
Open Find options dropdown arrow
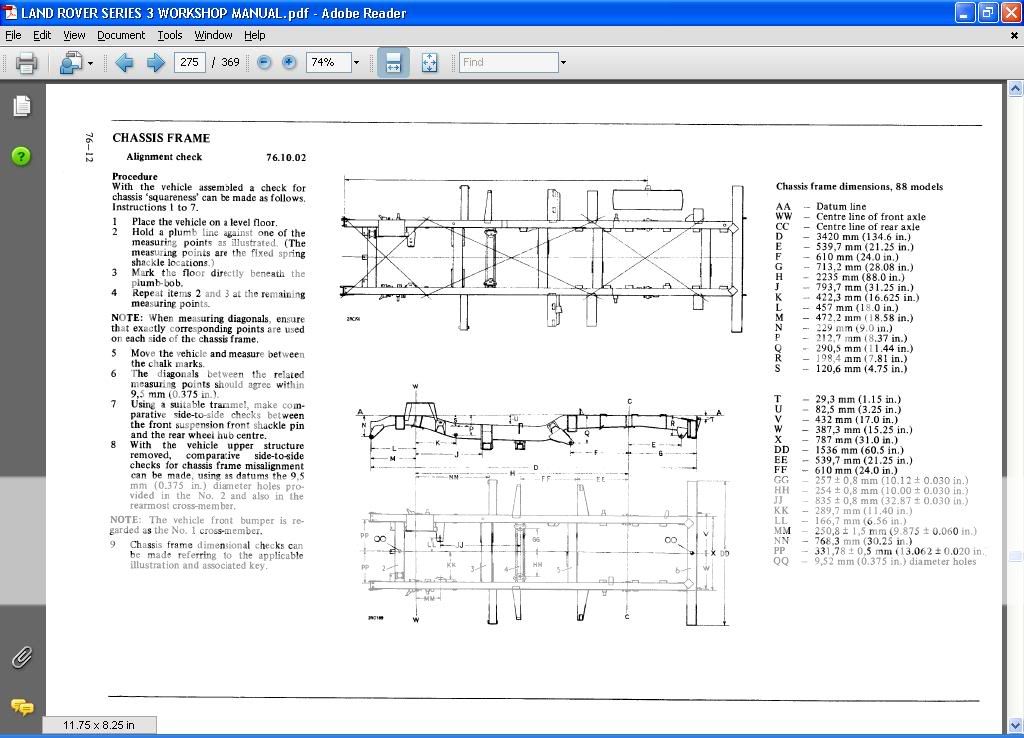(563, 63)
